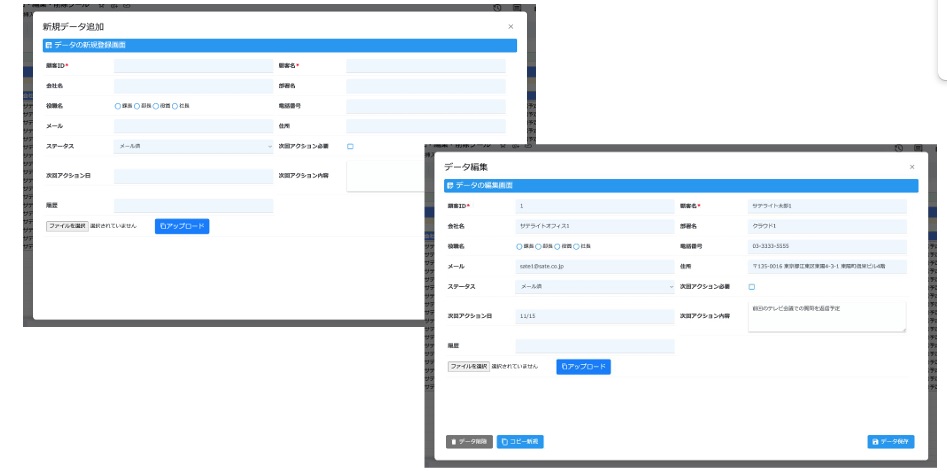Select the first 役職名 radio in 新規データ追加
This screenshot has height=471, width=947.
tap(118, 106)
